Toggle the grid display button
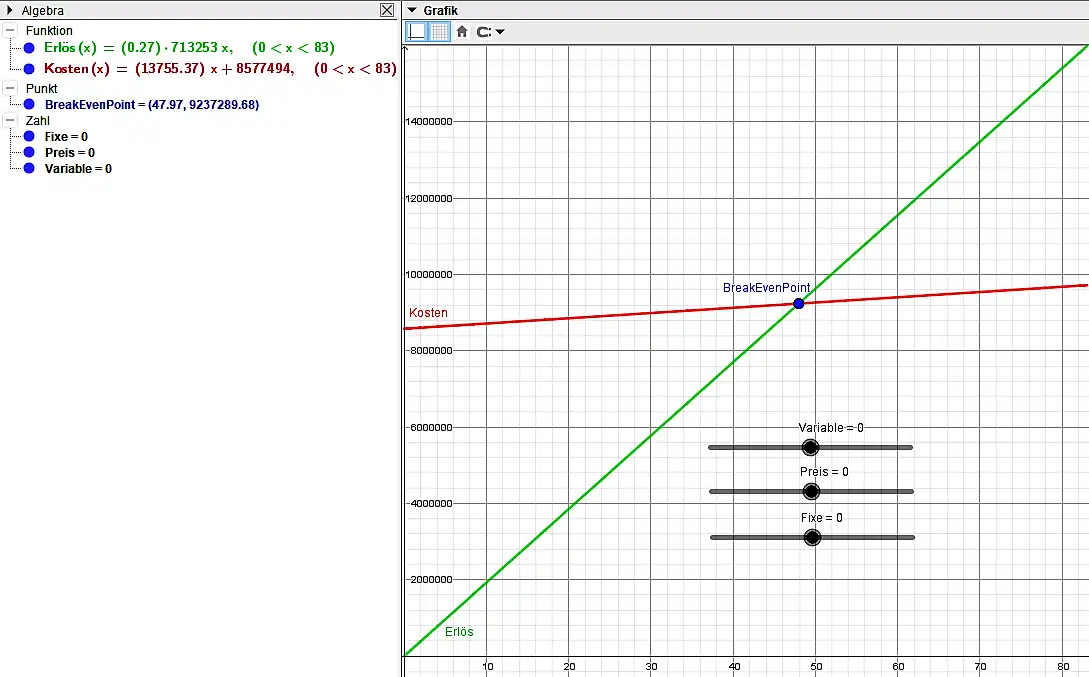The height and width of the screenshot is (677, 1089). coord(439,32)
